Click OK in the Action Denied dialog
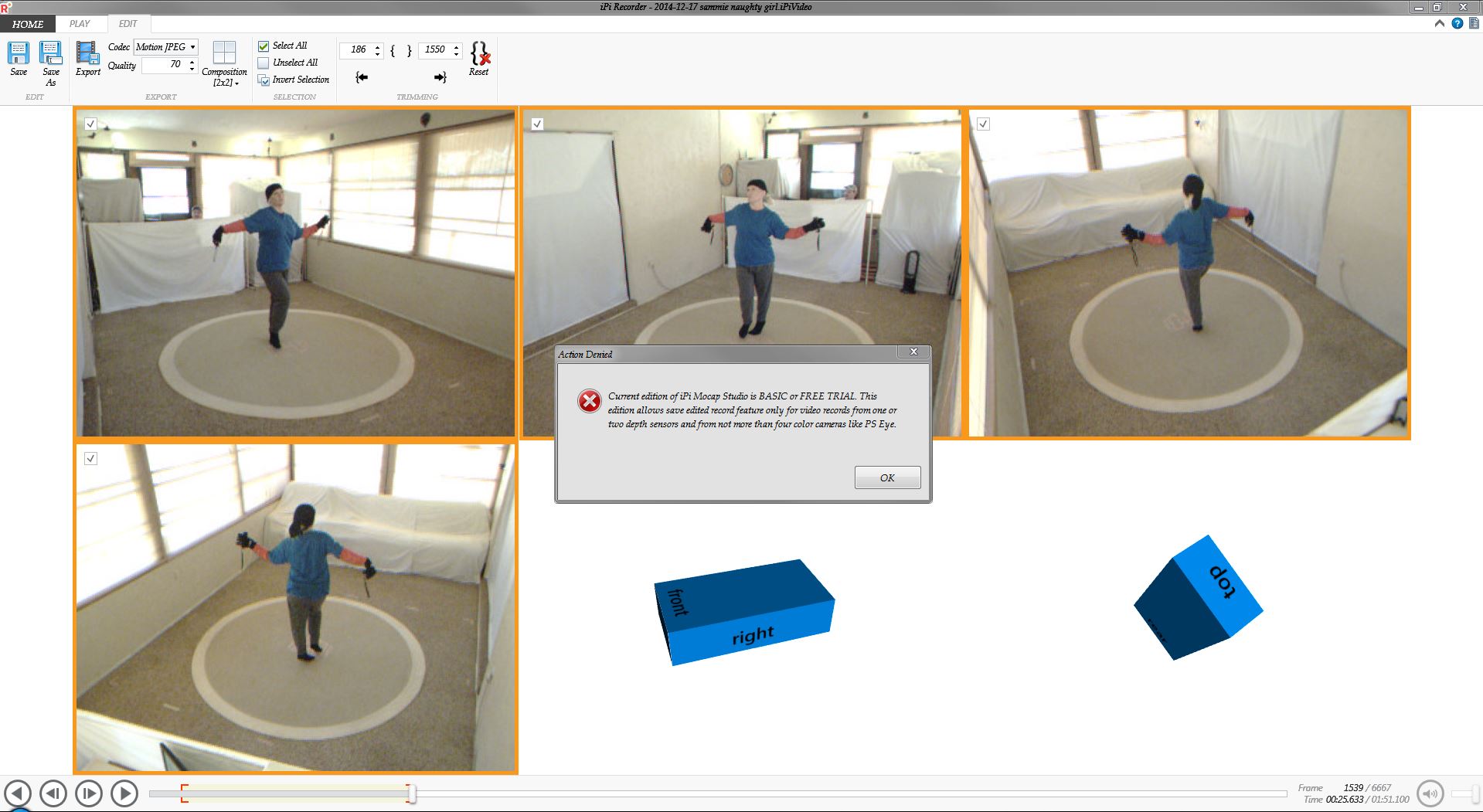The image size is (1483, 812). [887, 477]
